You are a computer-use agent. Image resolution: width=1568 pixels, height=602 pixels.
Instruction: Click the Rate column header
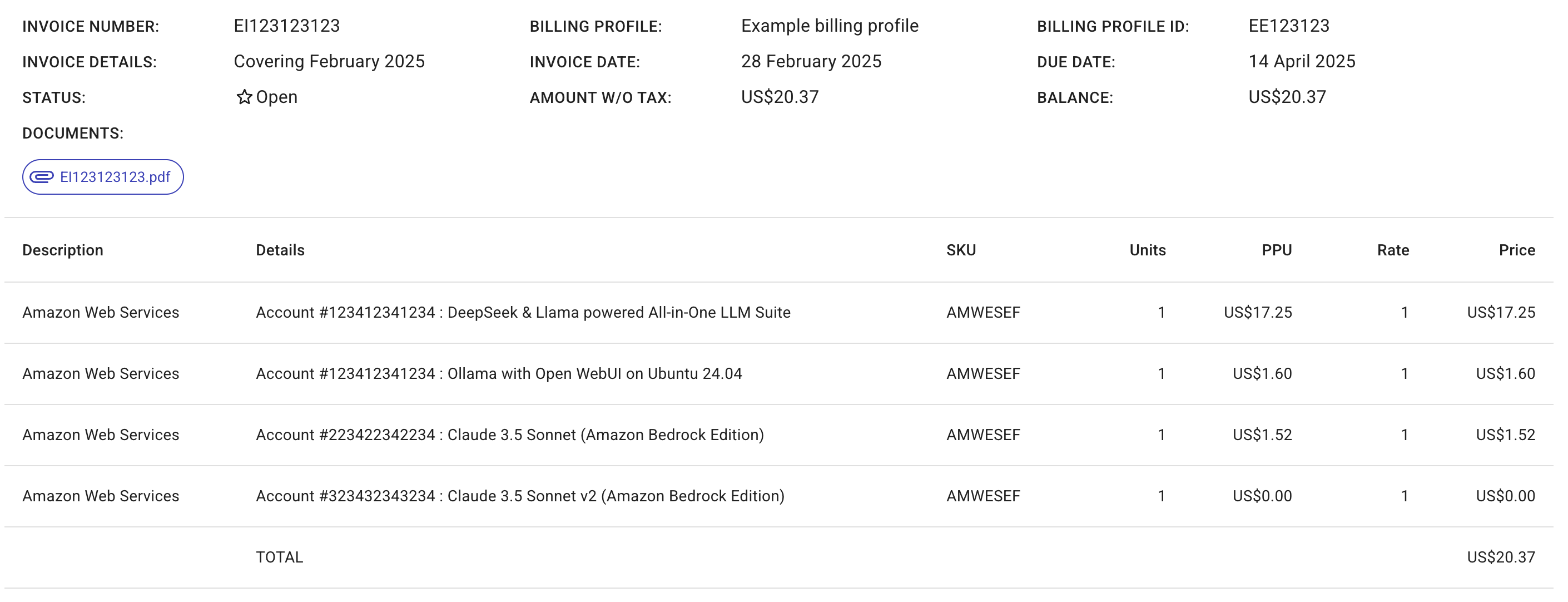[x=1393, y=250]
